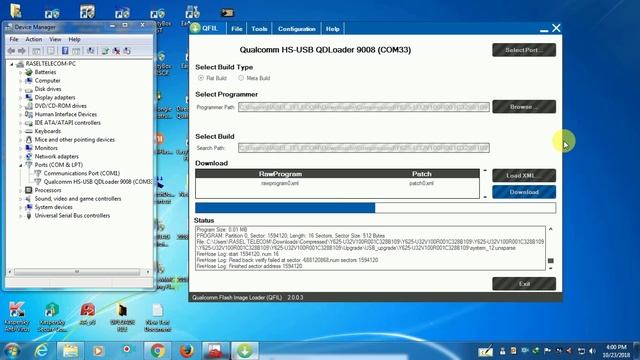The width and height of the screenshot is (640, 360).
Task: Click the Back arrow in Device Manager toolbar
Action: pyautogui.click(x=11, y=51)
